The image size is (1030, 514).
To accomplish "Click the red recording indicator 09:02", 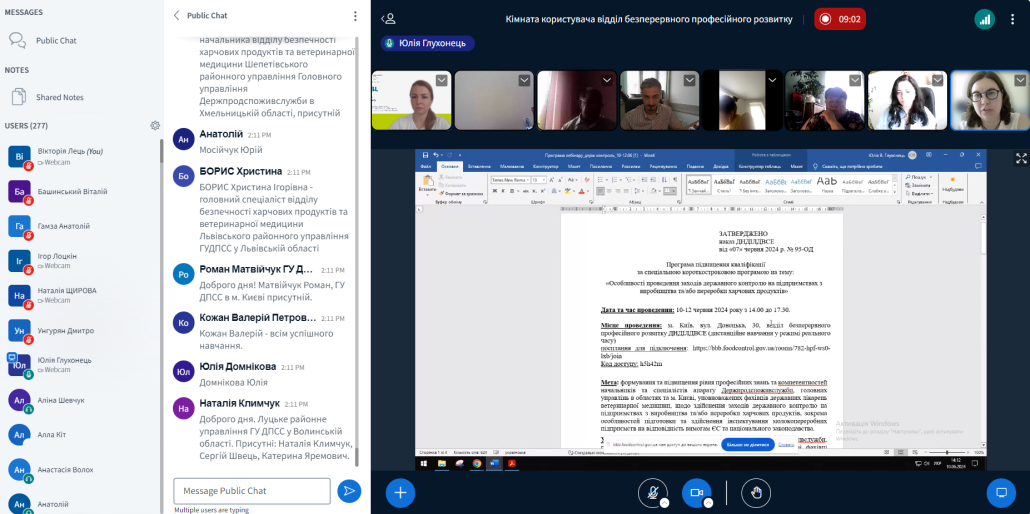I will [x=840, y=18].
